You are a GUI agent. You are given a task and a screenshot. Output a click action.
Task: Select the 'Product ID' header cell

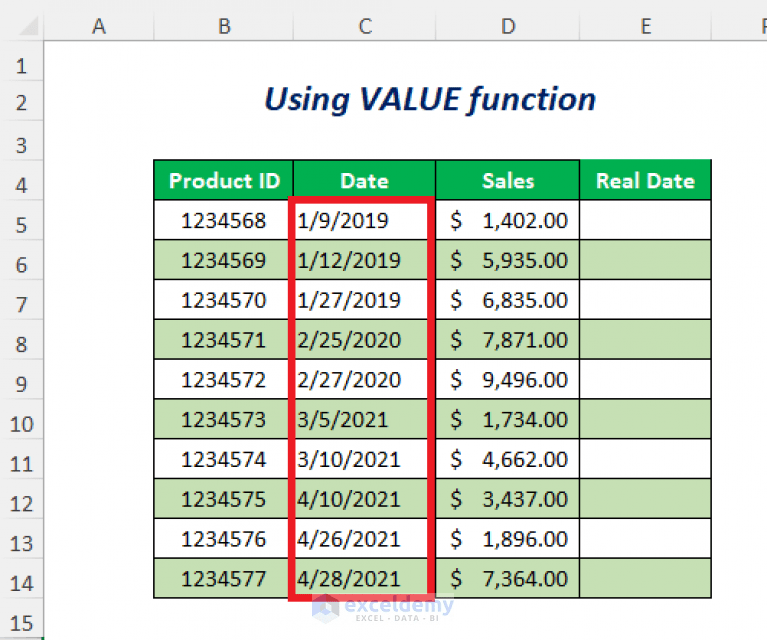point(224,180)
